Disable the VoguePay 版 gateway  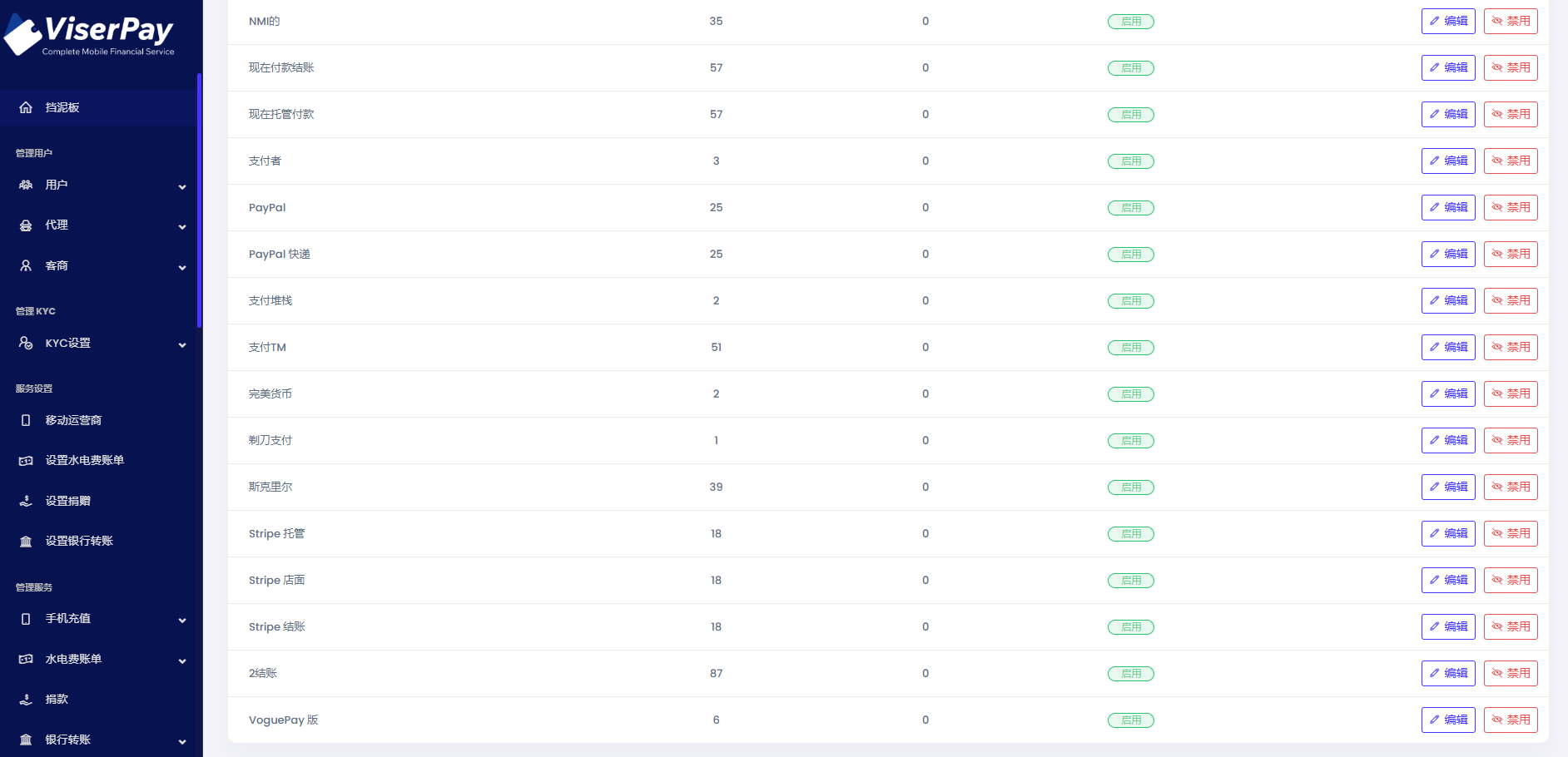(1511, 720)
